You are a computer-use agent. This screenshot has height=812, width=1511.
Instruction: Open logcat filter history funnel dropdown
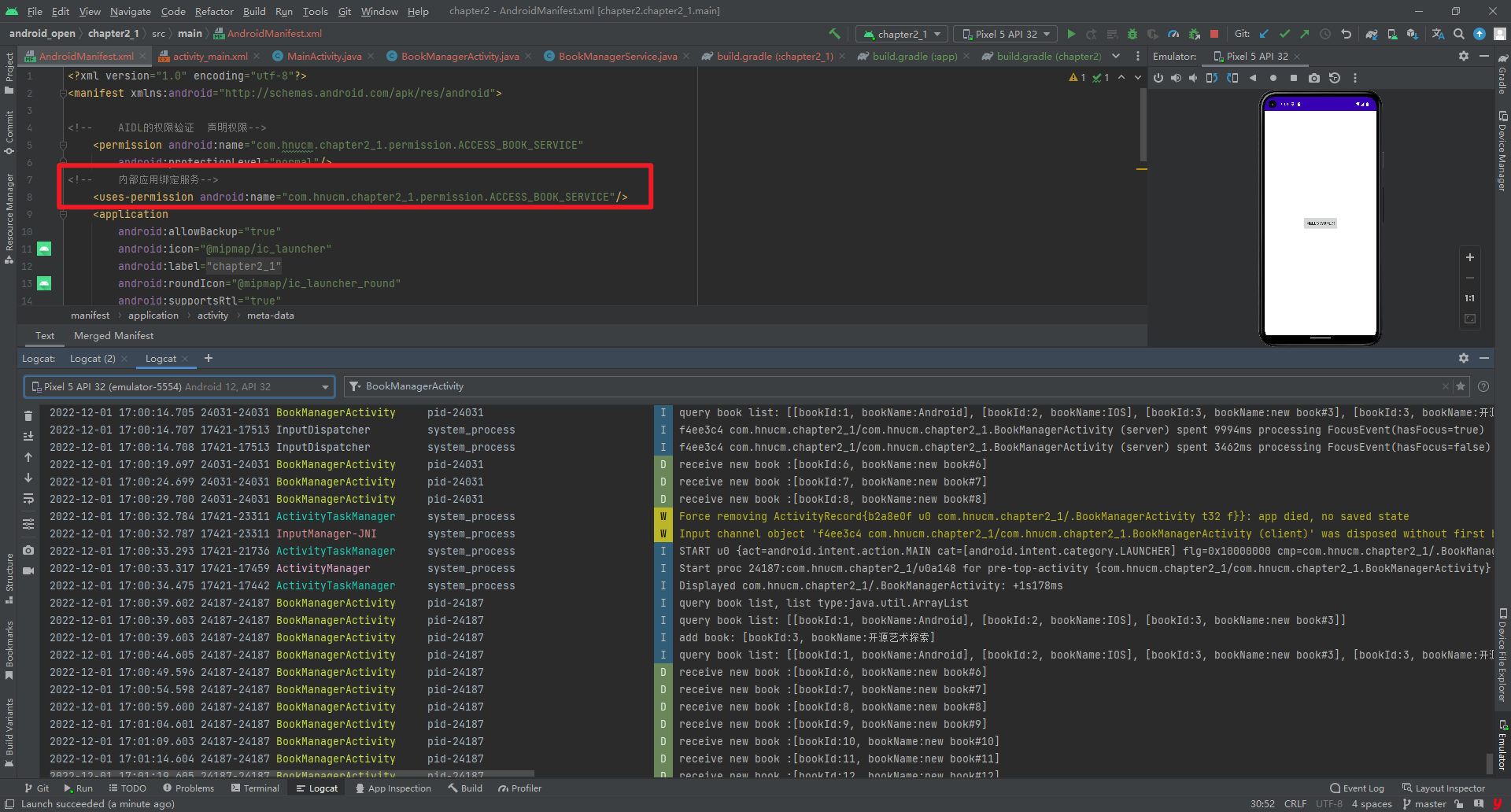click(356, 386)
